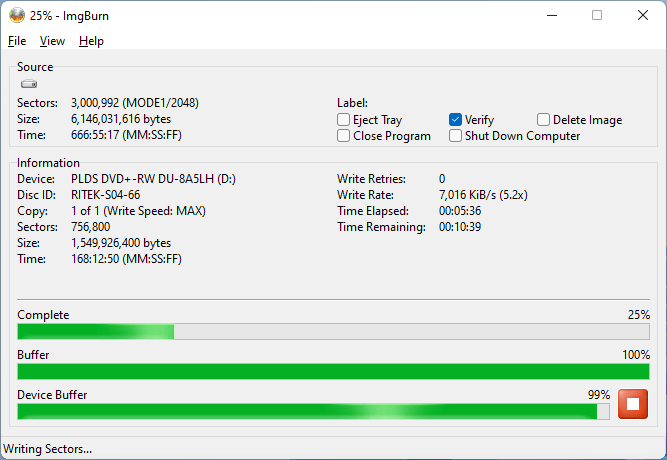667x460 pixels.
Task: Open the Help menu
Action: pyautogui.click(x=91, y=41)
